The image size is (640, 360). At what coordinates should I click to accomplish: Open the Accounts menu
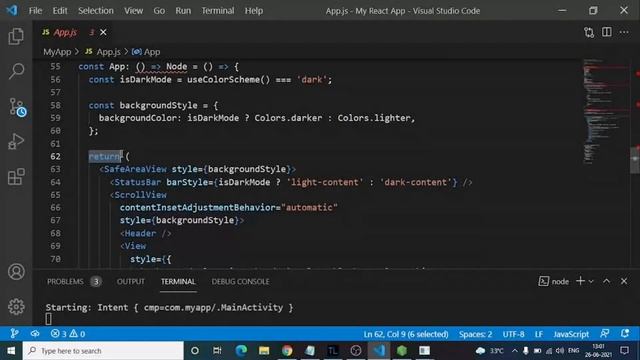[x=16, y=271]
